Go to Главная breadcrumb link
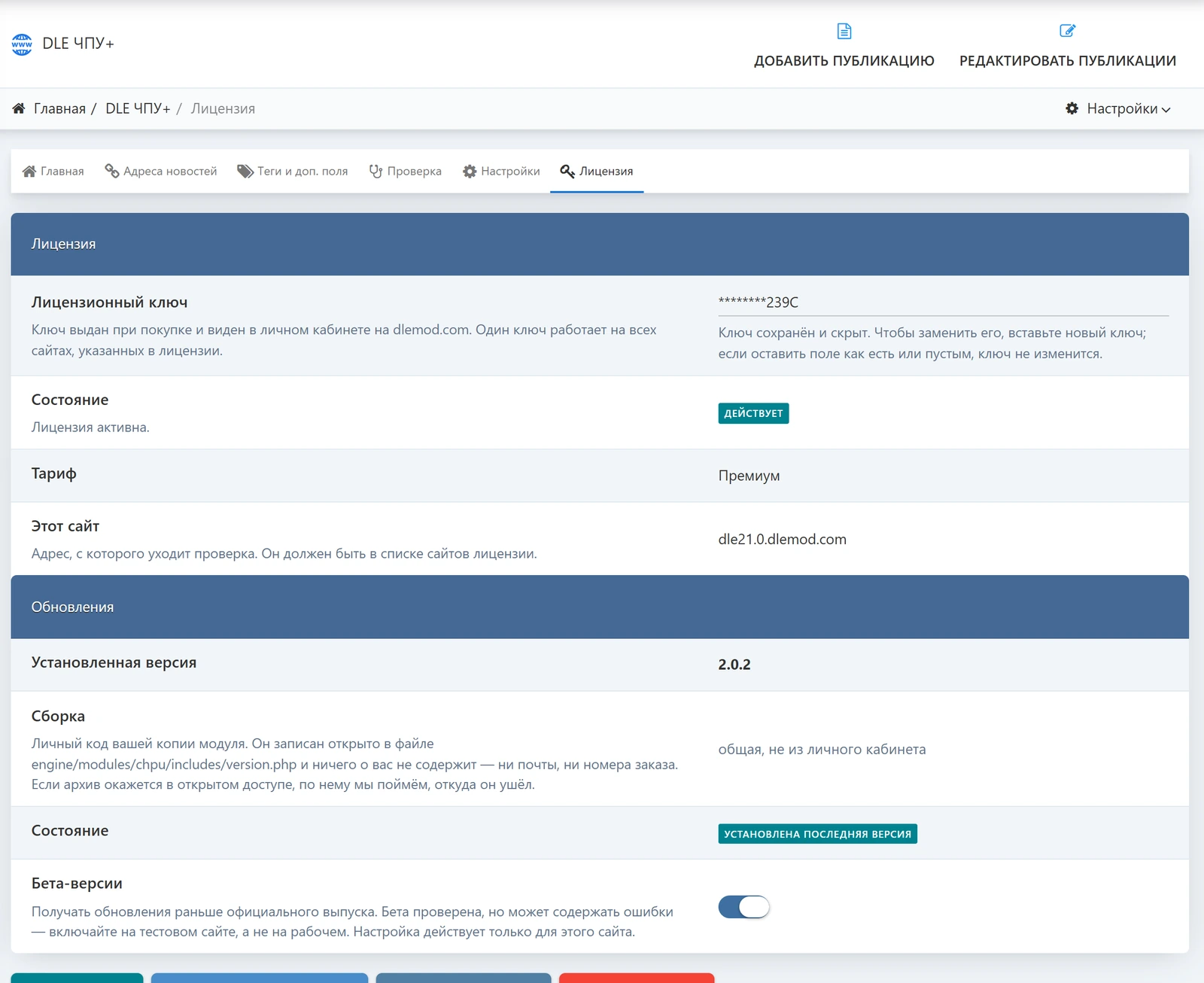This screenshot has width=1204, height=983. click(x=59, y=108)
